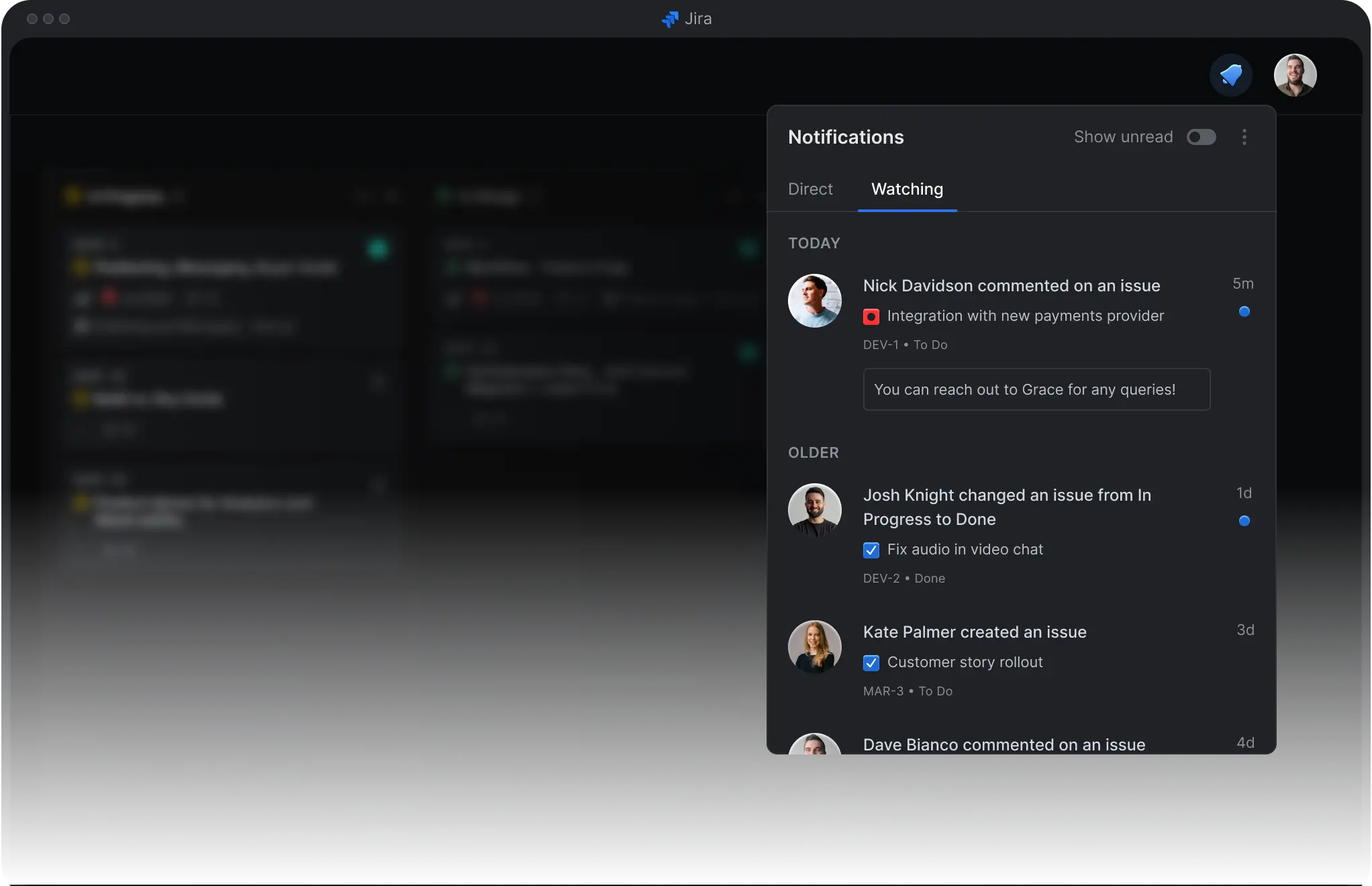This screenshot has width=1372, height=886.
Task: Open Integration with new payments provider issue
Action: (1025, 316)
